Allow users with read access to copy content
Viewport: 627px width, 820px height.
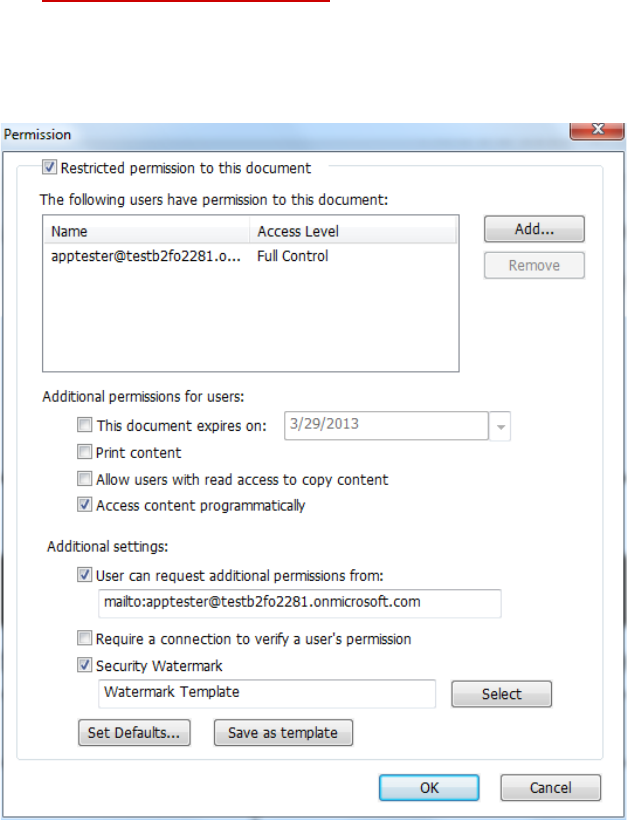point(85,479)
